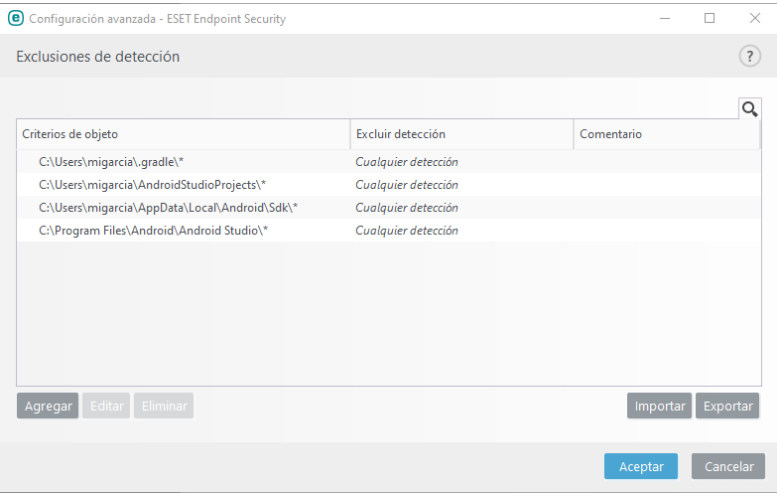777x493 pixels.
Task: Open the help question mark icon
Action: pos(749,57)
